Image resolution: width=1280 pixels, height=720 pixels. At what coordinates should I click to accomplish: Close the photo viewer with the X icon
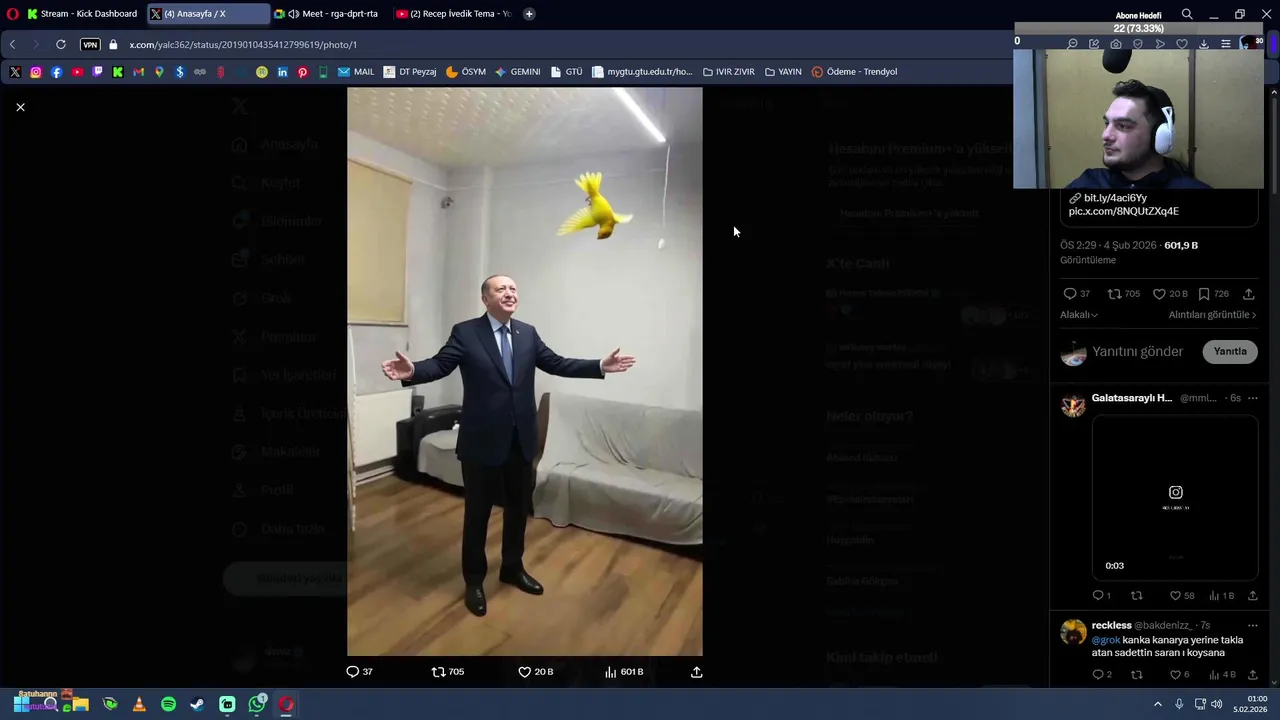(x=20, y=107)
